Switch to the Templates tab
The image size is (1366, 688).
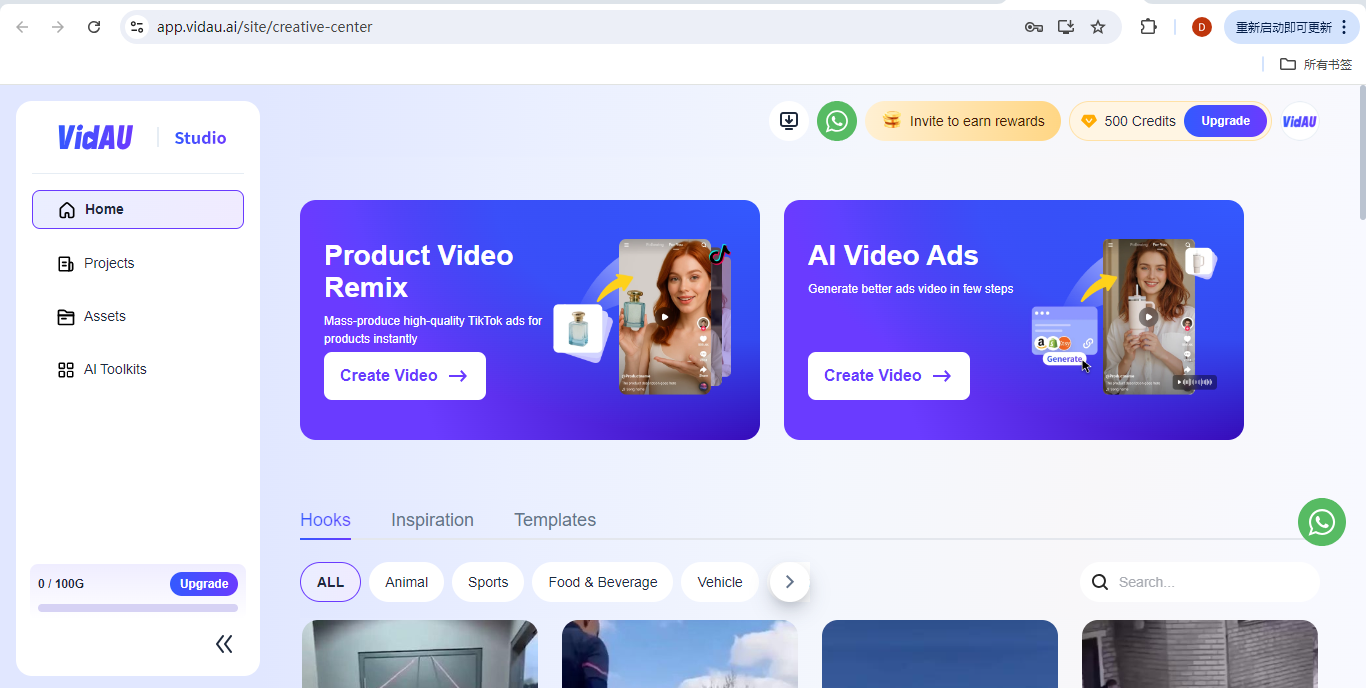[554, 520]
